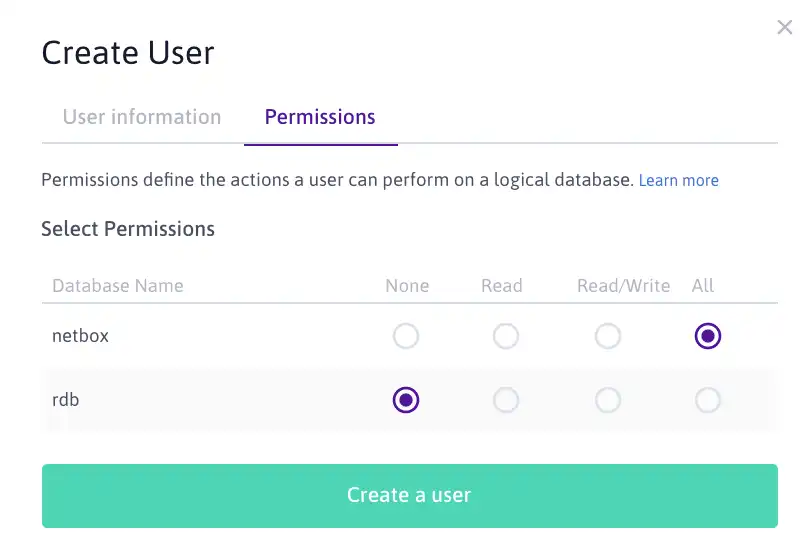
Task: Choose Read/Write for netbox database
Action: point(608,336)
